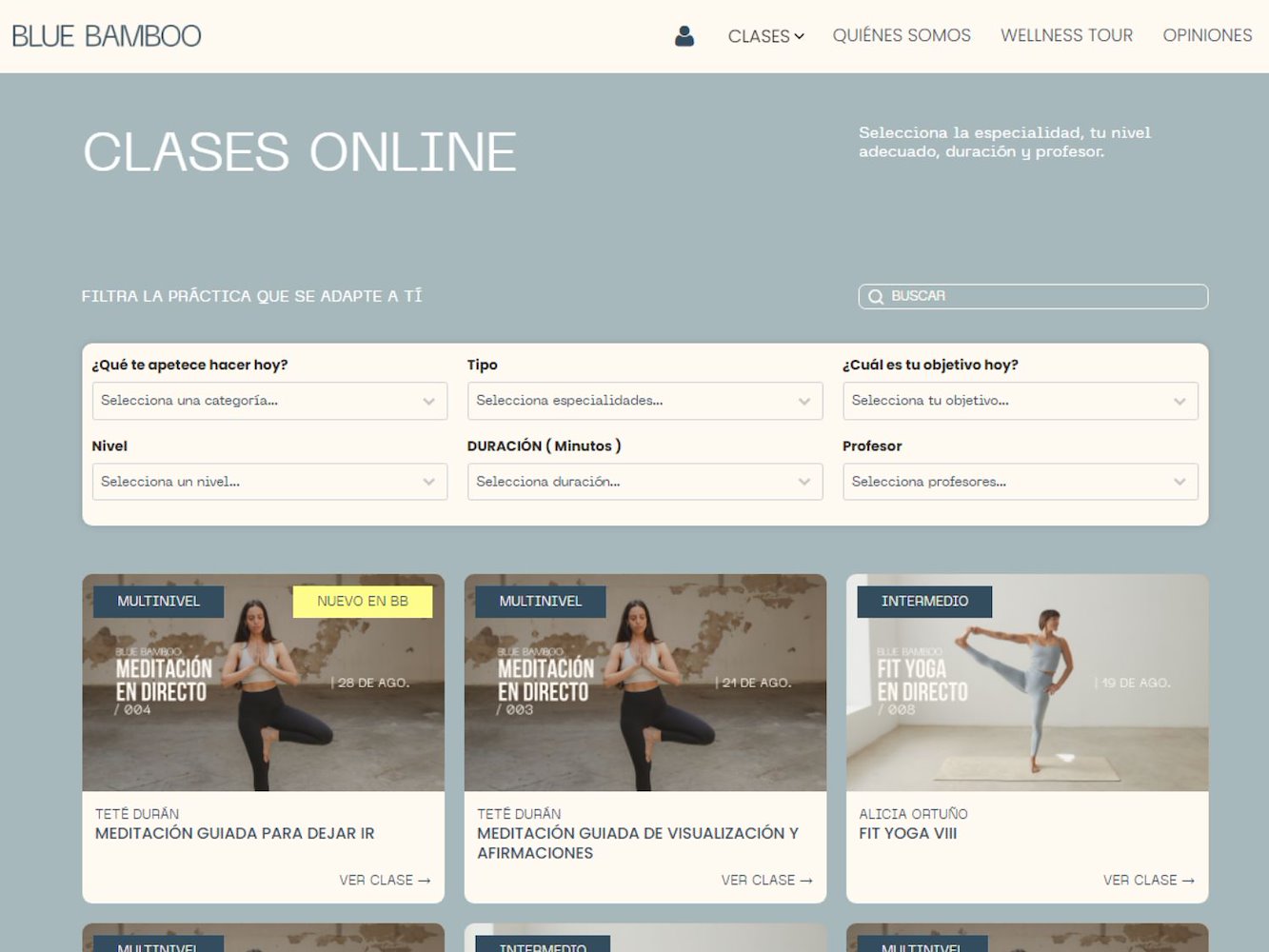The width and height of the screenshot is (1269, 952).
Task: Open Fit Yoga en Directo 008 thumbnail
Action: [1027, 683]
